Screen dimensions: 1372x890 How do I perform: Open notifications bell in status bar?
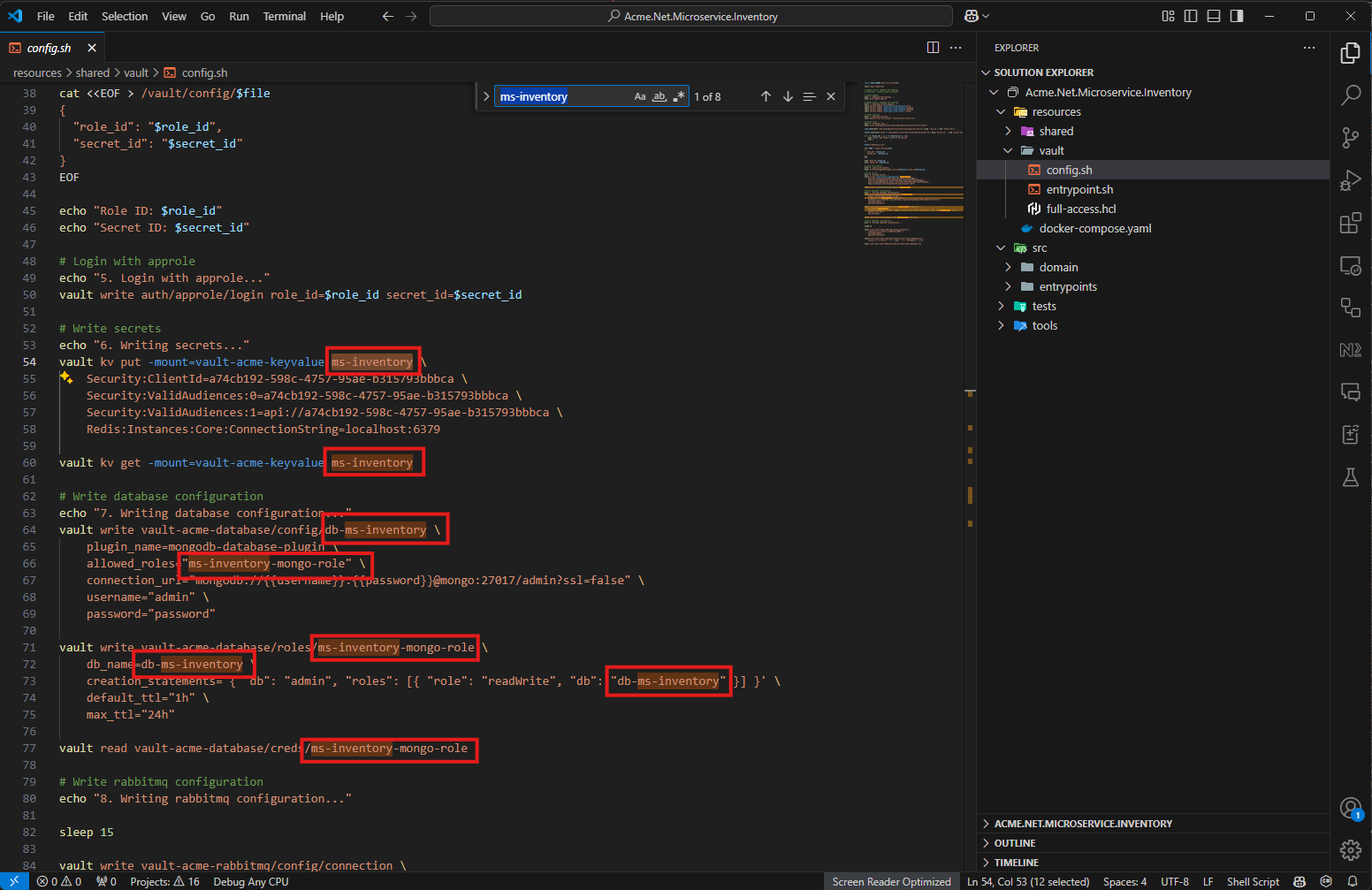coord(1352,881)
